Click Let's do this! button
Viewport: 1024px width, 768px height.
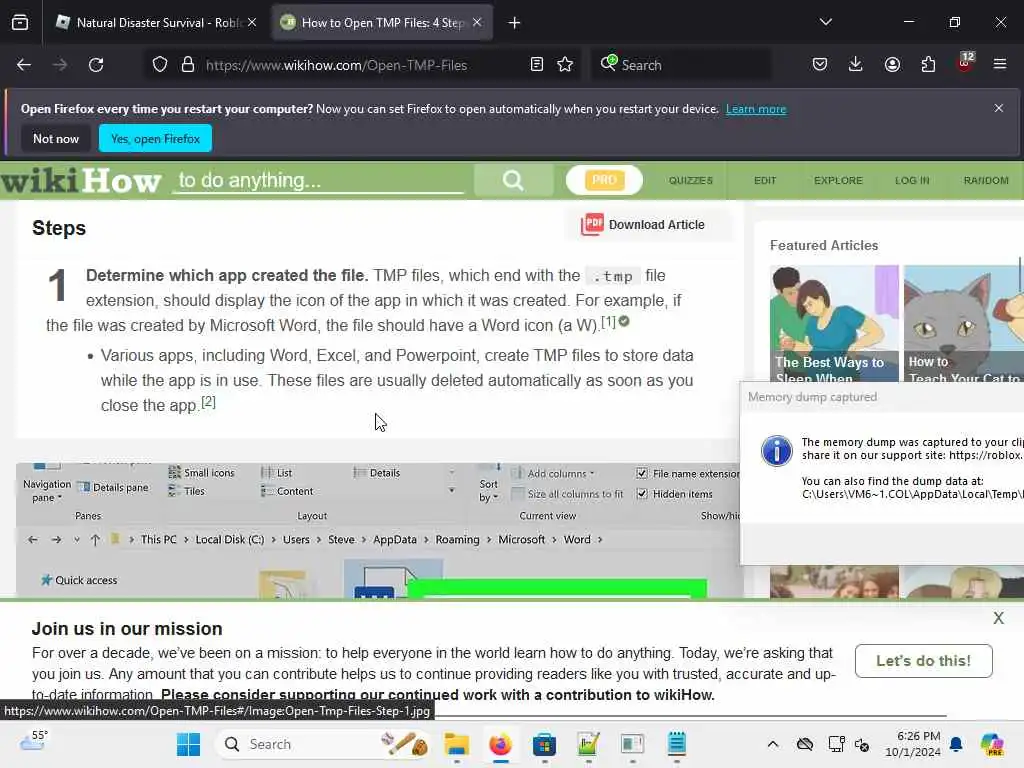923,661
